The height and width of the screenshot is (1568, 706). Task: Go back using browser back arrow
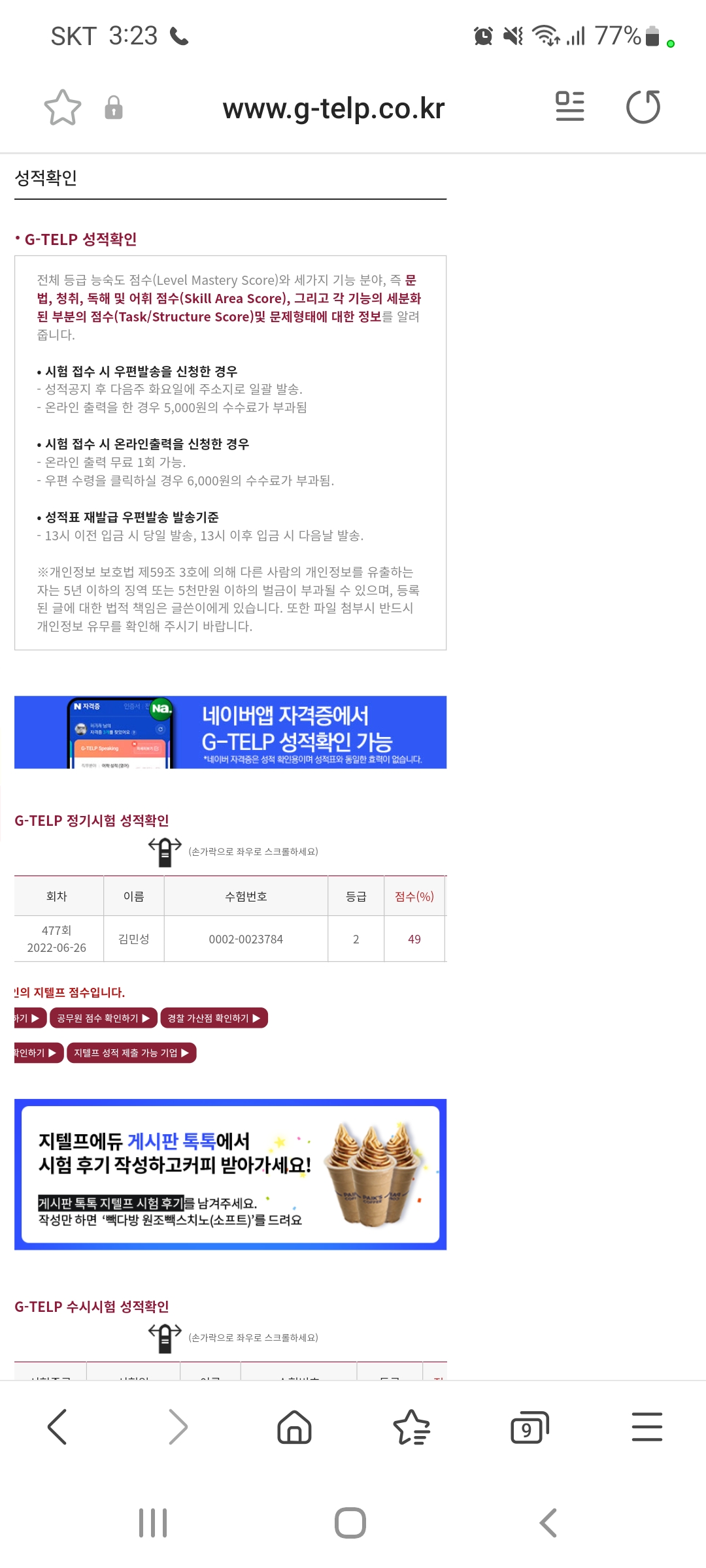pos(58,1427)
